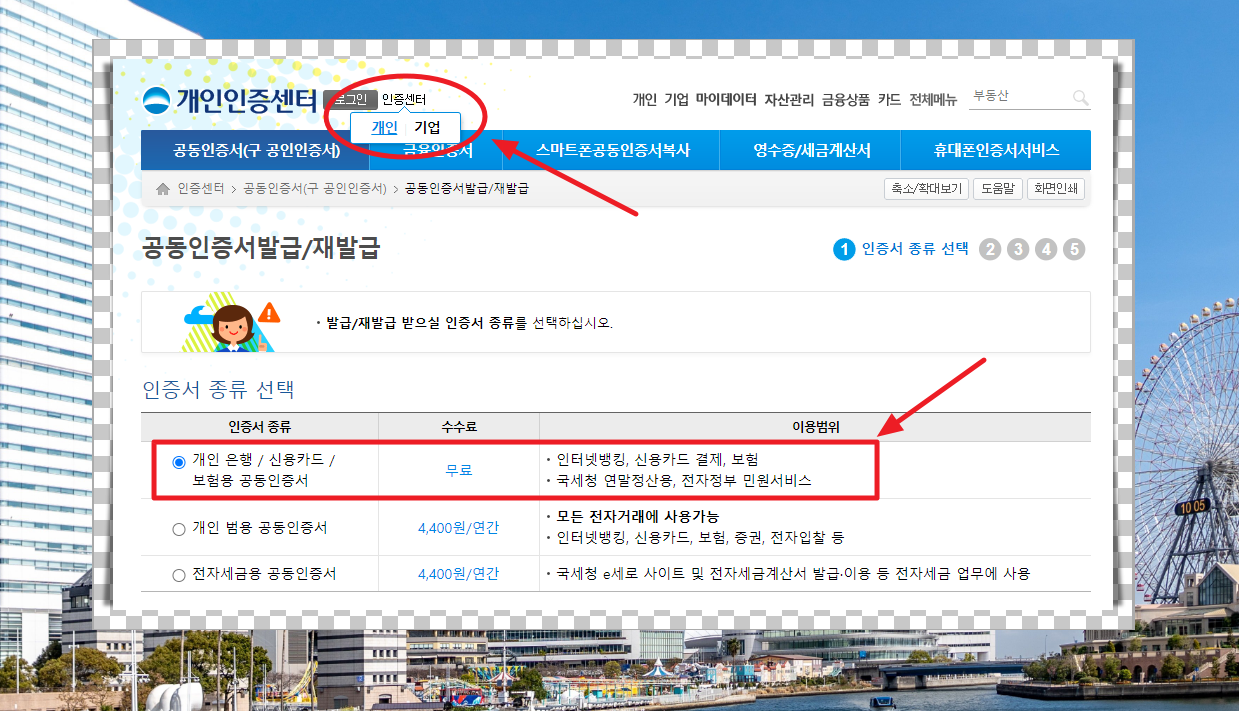The width and height of the screenshot is (1239, 711).
Task: Click step 1 인증서 종류 선택 indicator
Action: pyautogui.click(x=901, y=249)
